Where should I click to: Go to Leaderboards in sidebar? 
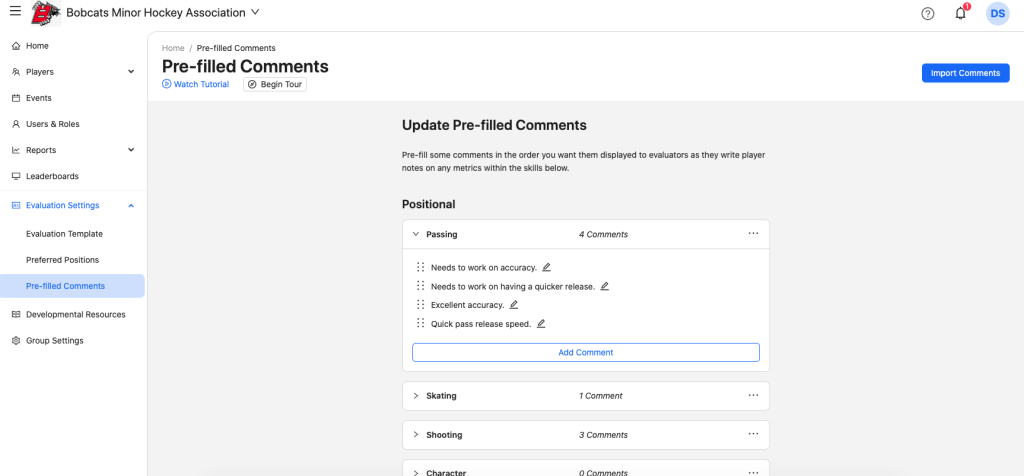click(52, 176)
